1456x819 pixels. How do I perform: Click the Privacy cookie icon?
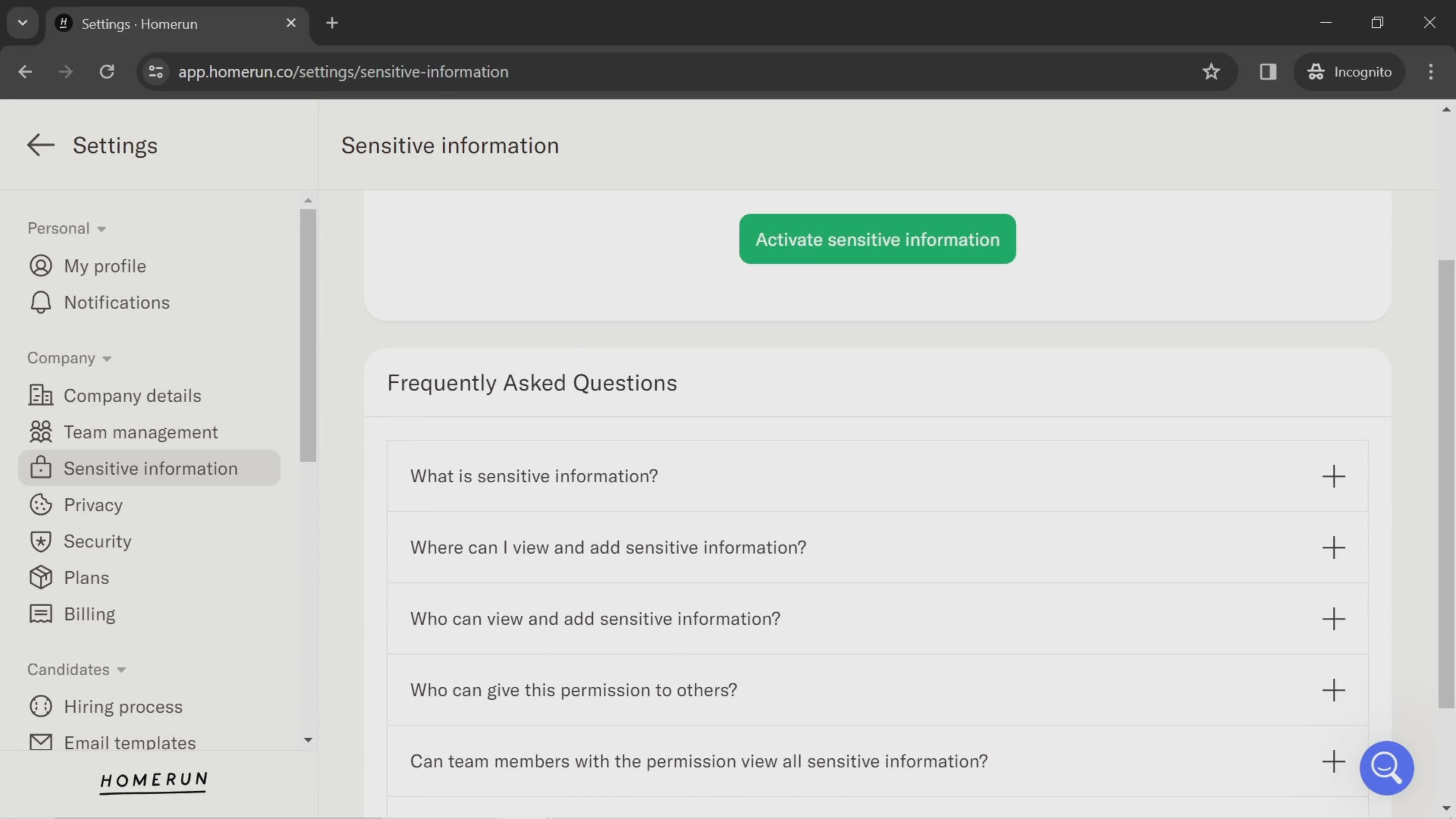coord(41,505)
